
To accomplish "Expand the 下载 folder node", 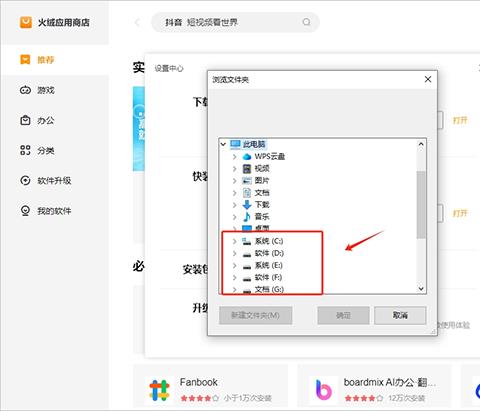I will click(234, 205).
